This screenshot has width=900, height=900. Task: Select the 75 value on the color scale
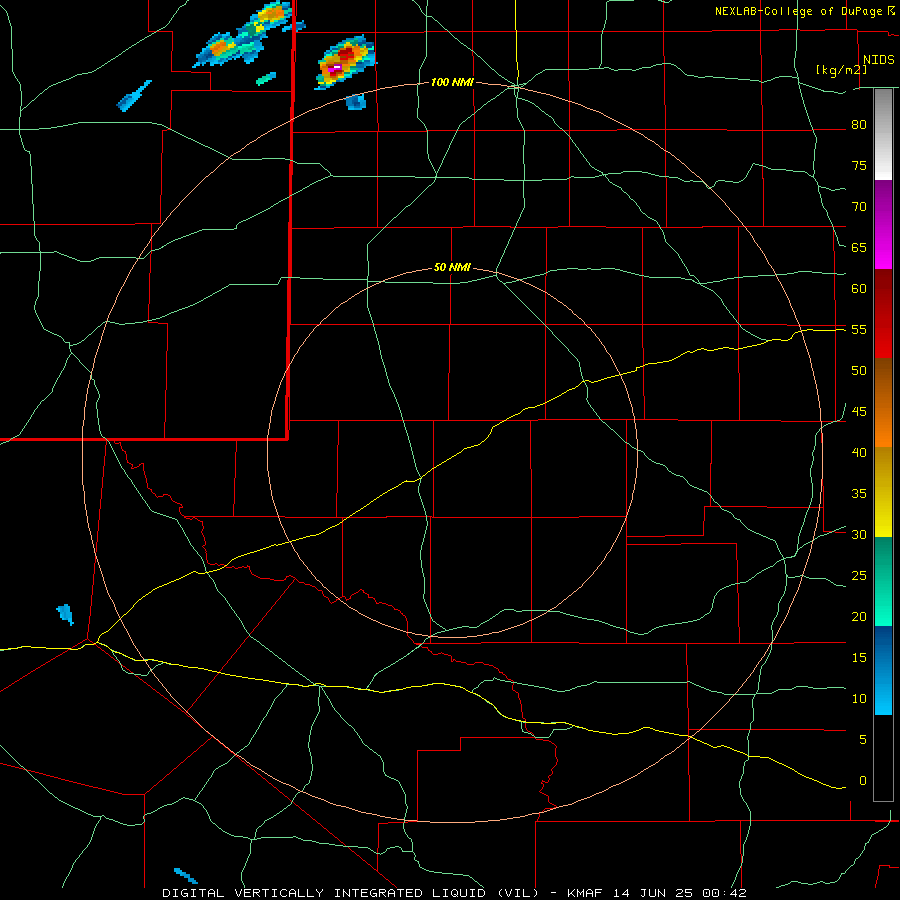859,166
